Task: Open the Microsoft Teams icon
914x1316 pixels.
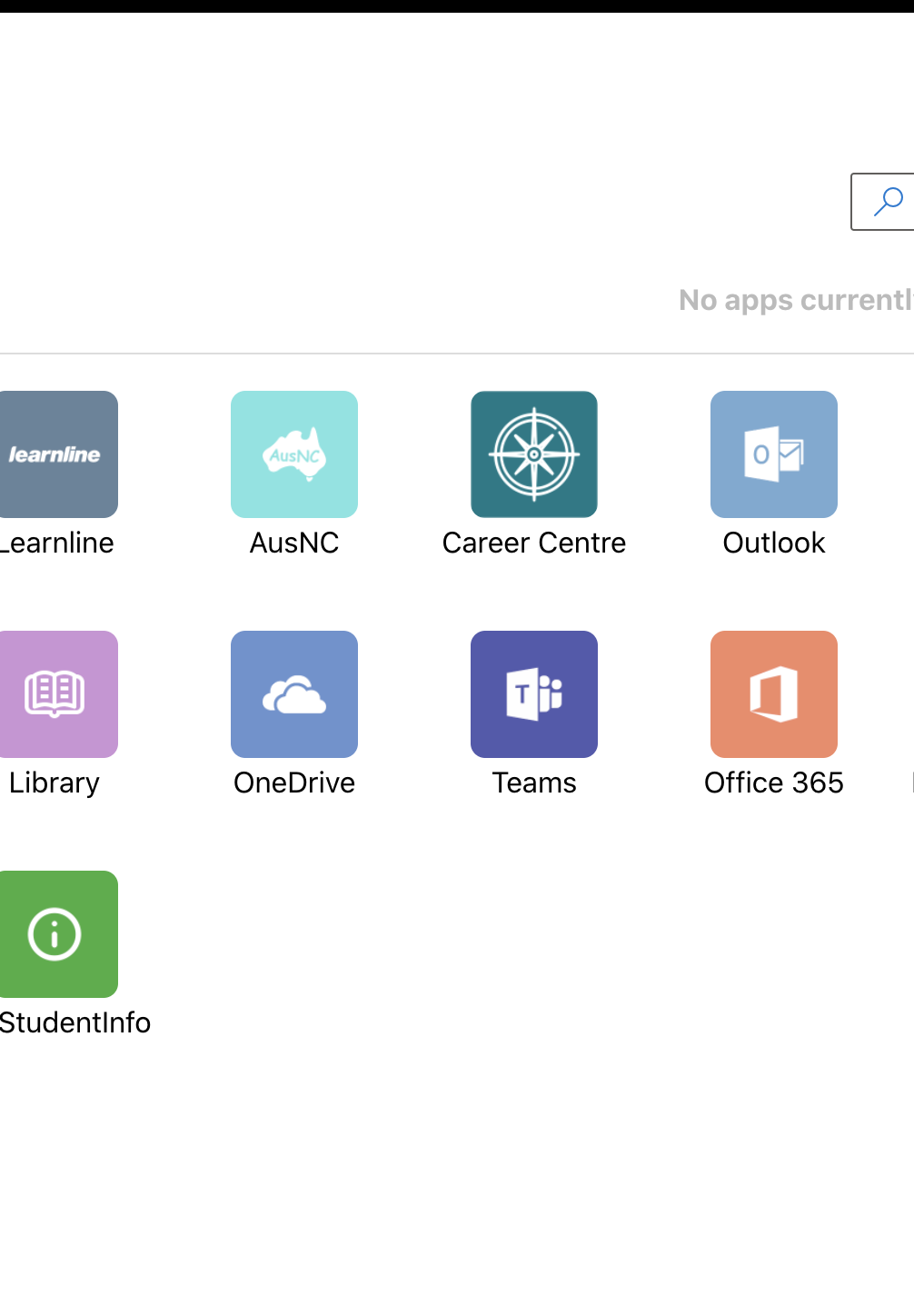Action: tap(534, 694)
